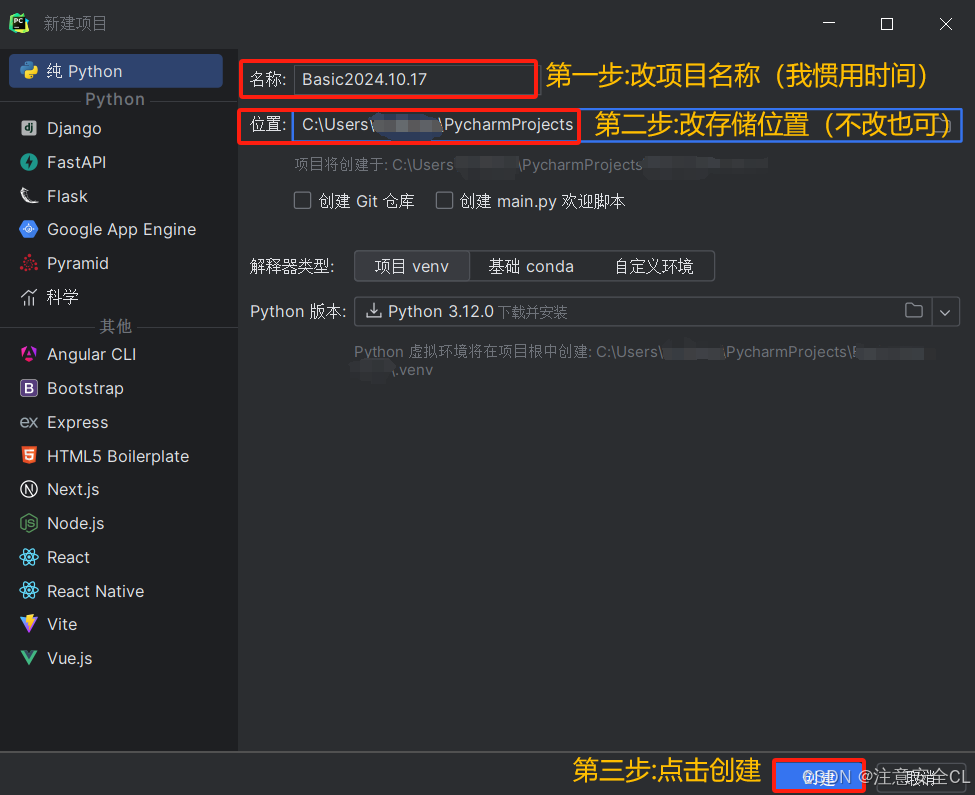975x795 pixels.
Task: Select the Flask horn icon
Action: (x=29, y=196)
